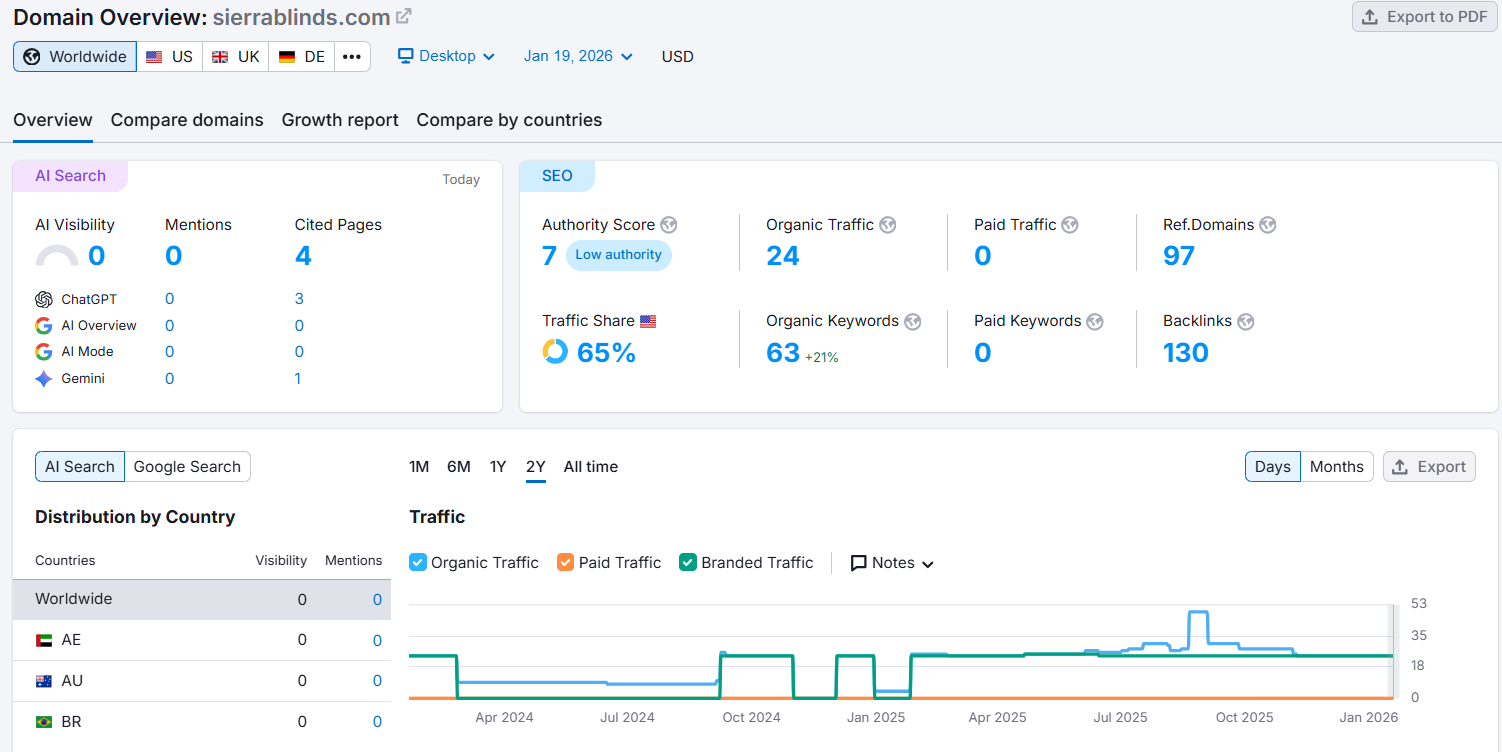Click the US flag beside Traffic Share
This screenshot has width=1502, height=752.
648,320
